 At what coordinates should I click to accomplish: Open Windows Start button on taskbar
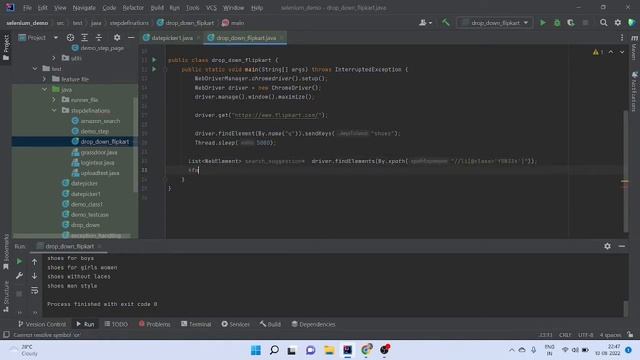click(256, 350)
